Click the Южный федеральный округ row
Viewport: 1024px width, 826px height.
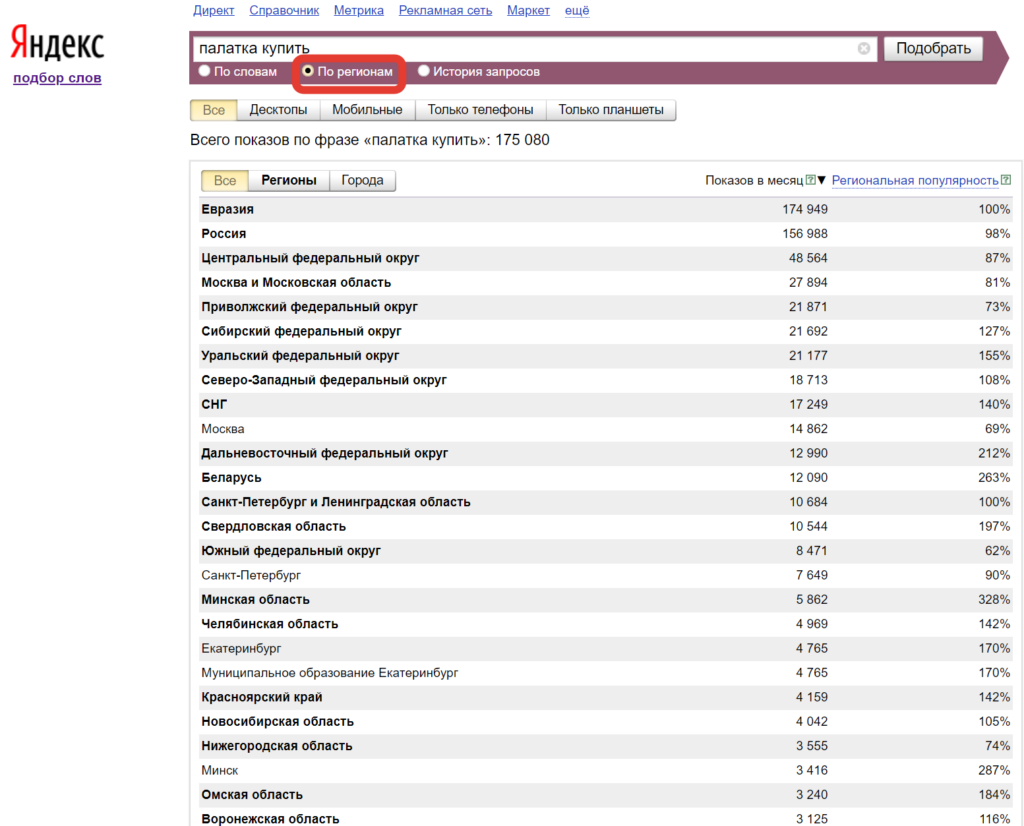[606, 551]
